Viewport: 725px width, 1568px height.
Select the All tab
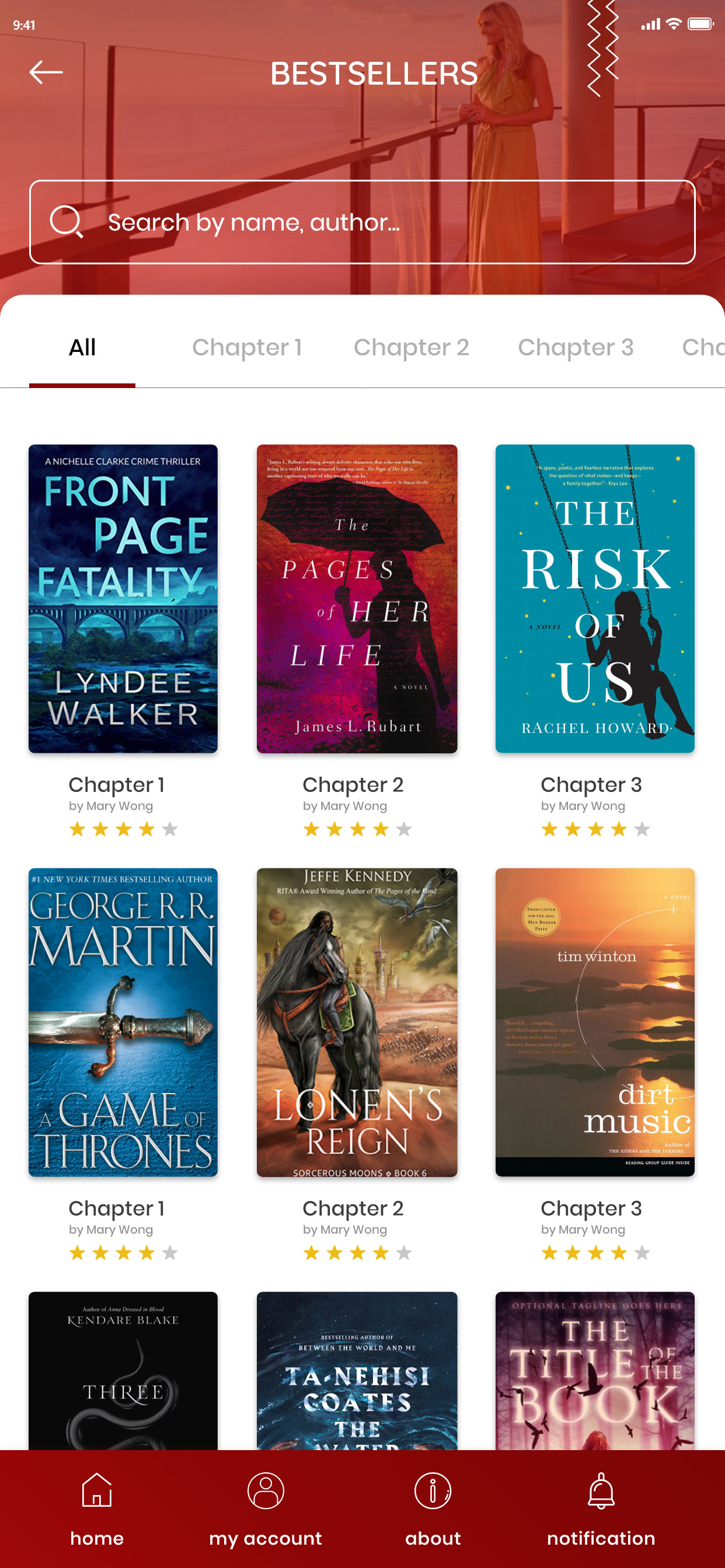[82, 348]
